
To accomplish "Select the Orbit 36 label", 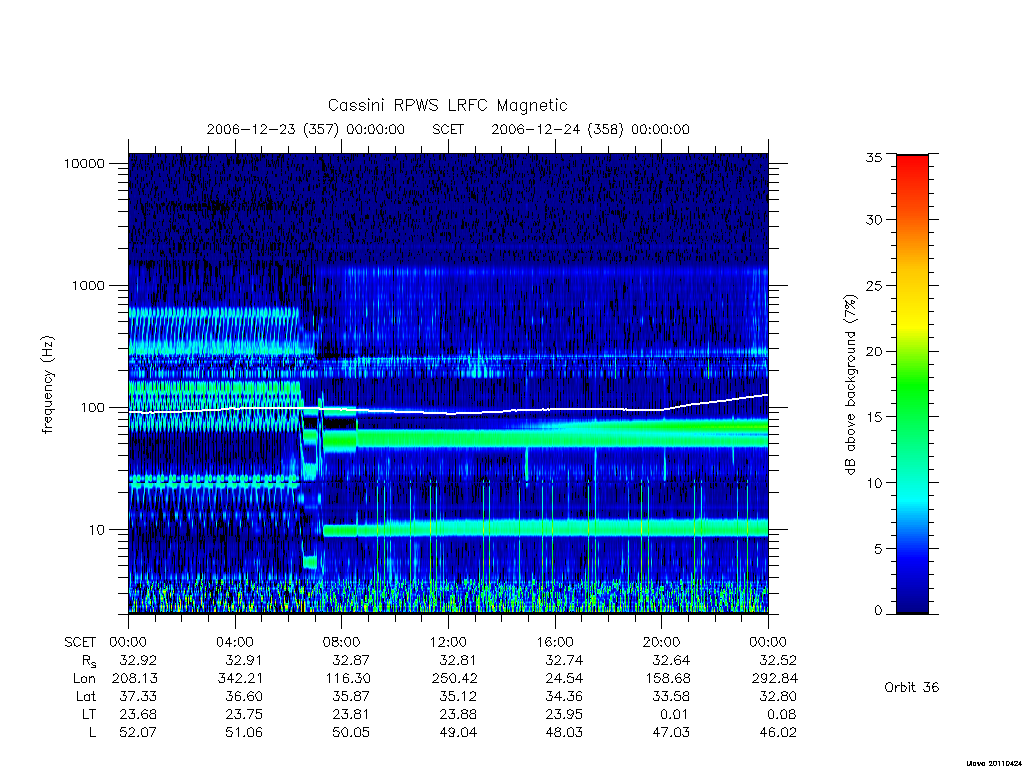I will [x=911, y=687].
